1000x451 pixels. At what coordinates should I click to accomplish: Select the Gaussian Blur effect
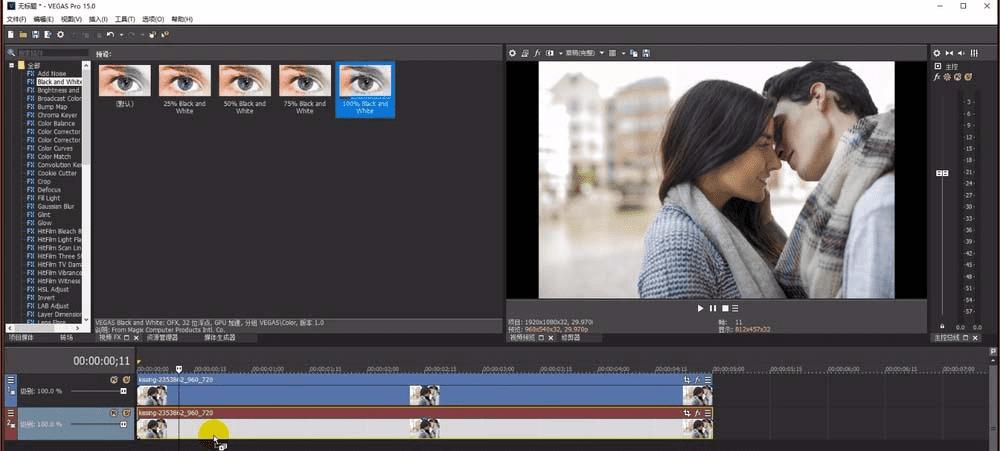tap(56, 206)
